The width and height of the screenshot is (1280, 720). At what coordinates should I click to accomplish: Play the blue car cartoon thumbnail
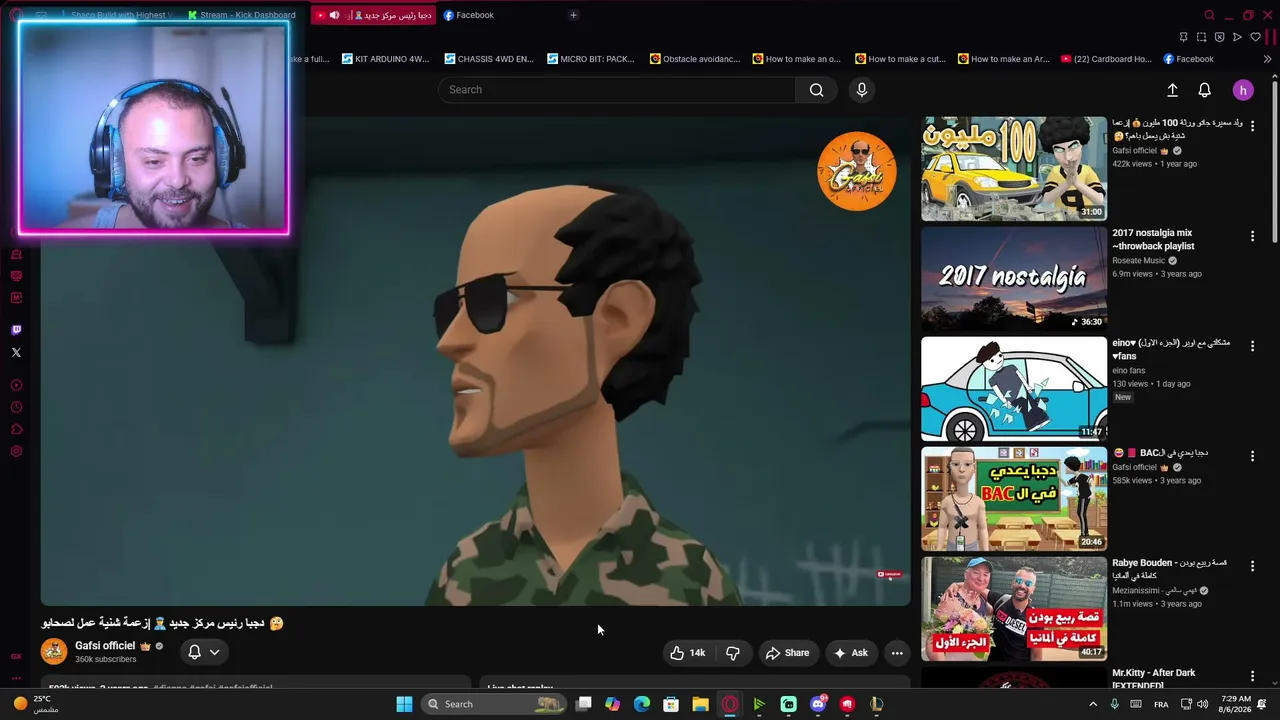1014,389
